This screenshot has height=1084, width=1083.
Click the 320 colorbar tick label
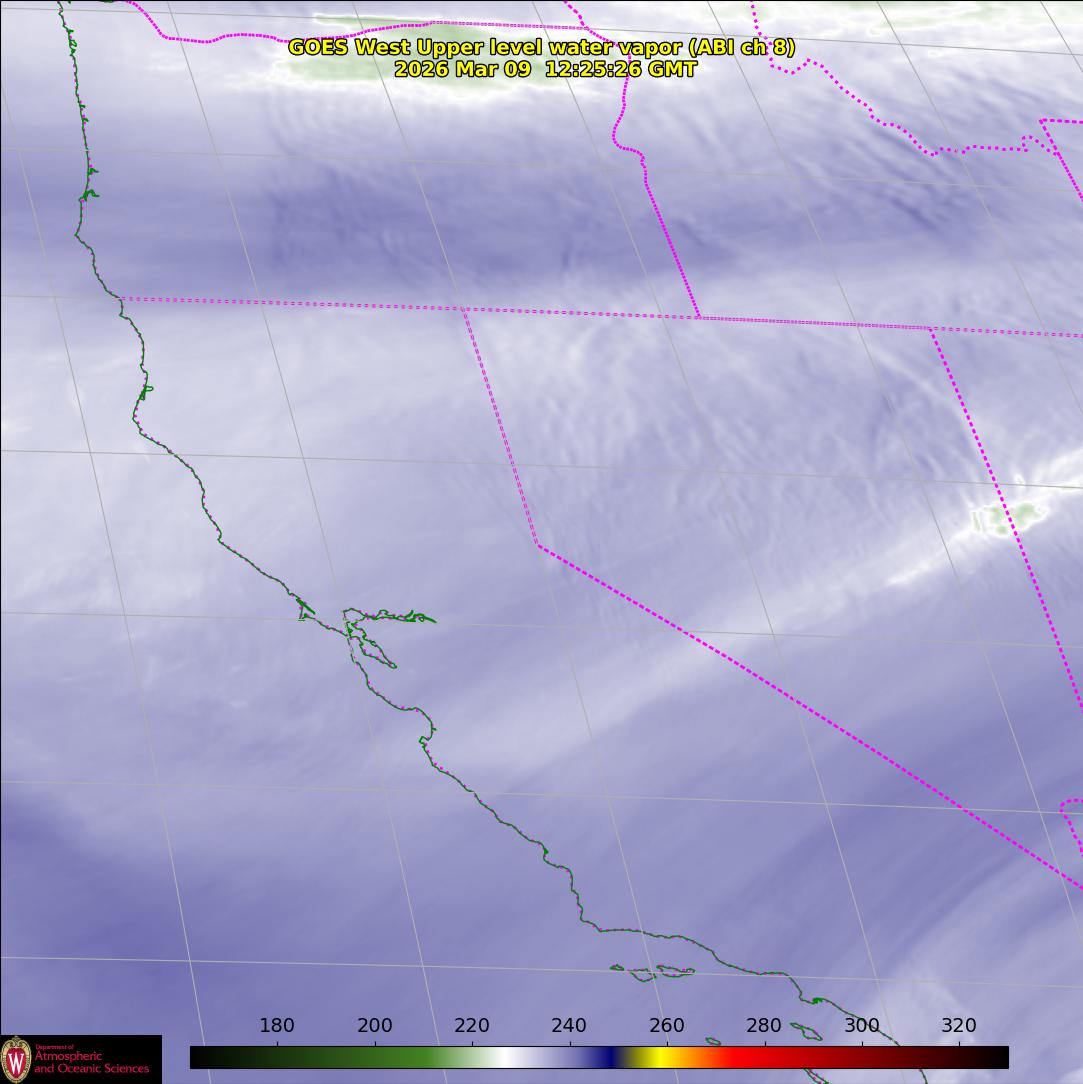point(958,1026)
